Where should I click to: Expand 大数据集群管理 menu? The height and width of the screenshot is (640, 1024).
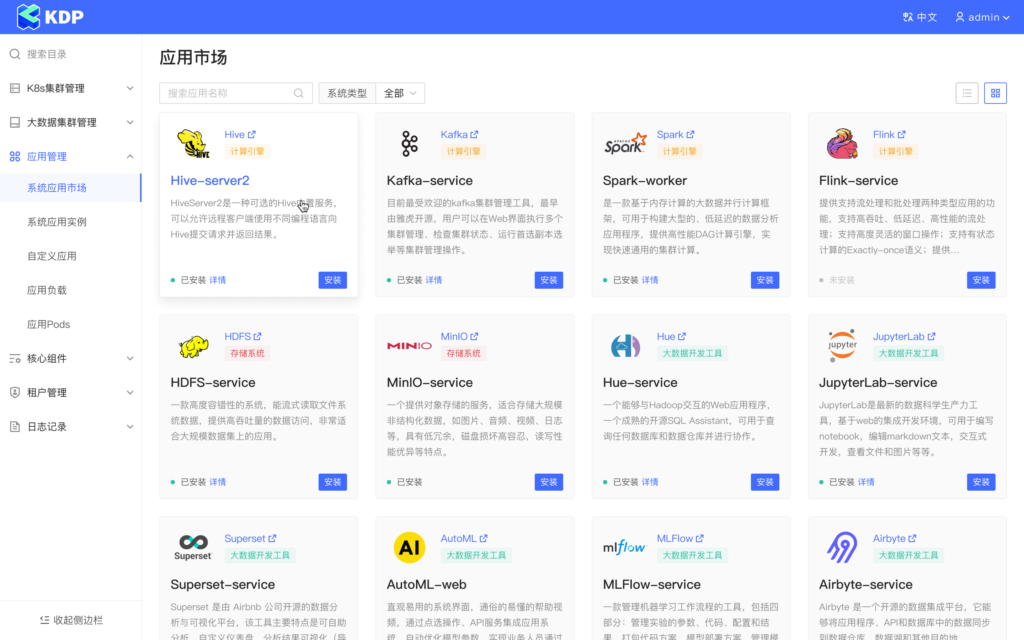click(x=130, y=122)
